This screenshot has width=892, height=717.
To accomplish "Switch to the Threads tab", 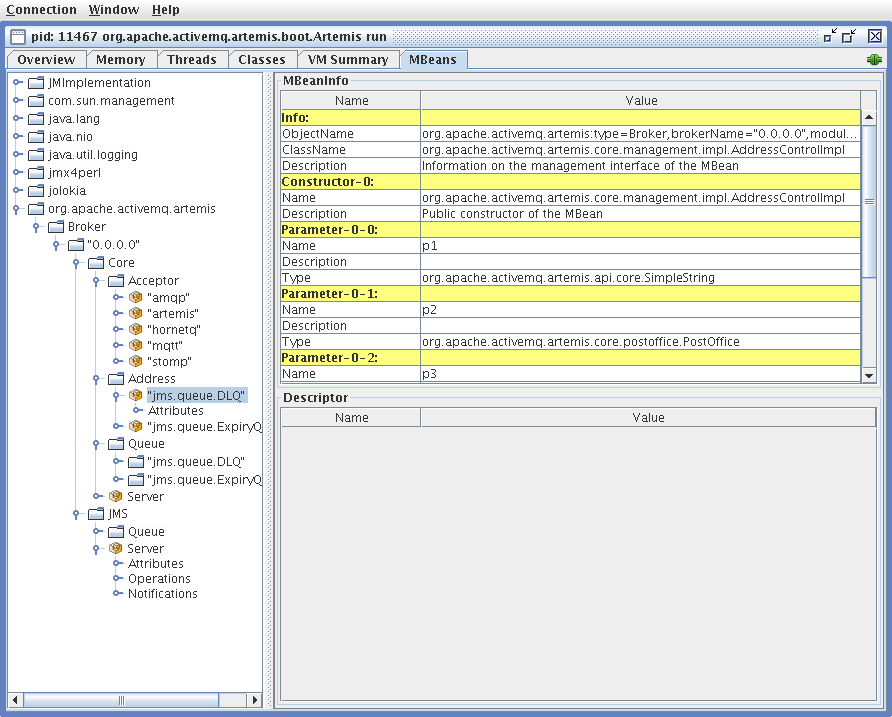I will [191, 60].
